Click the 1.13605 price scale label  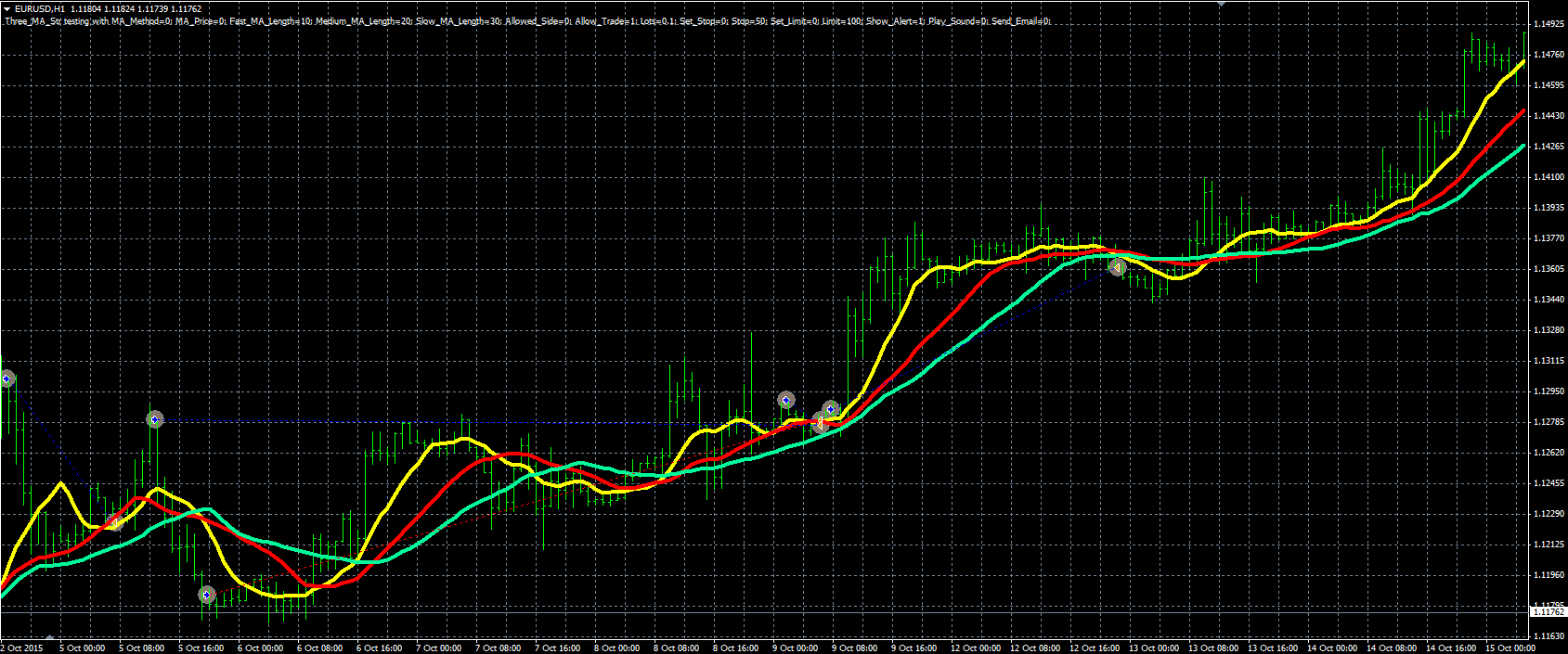tap(1549, 269)
